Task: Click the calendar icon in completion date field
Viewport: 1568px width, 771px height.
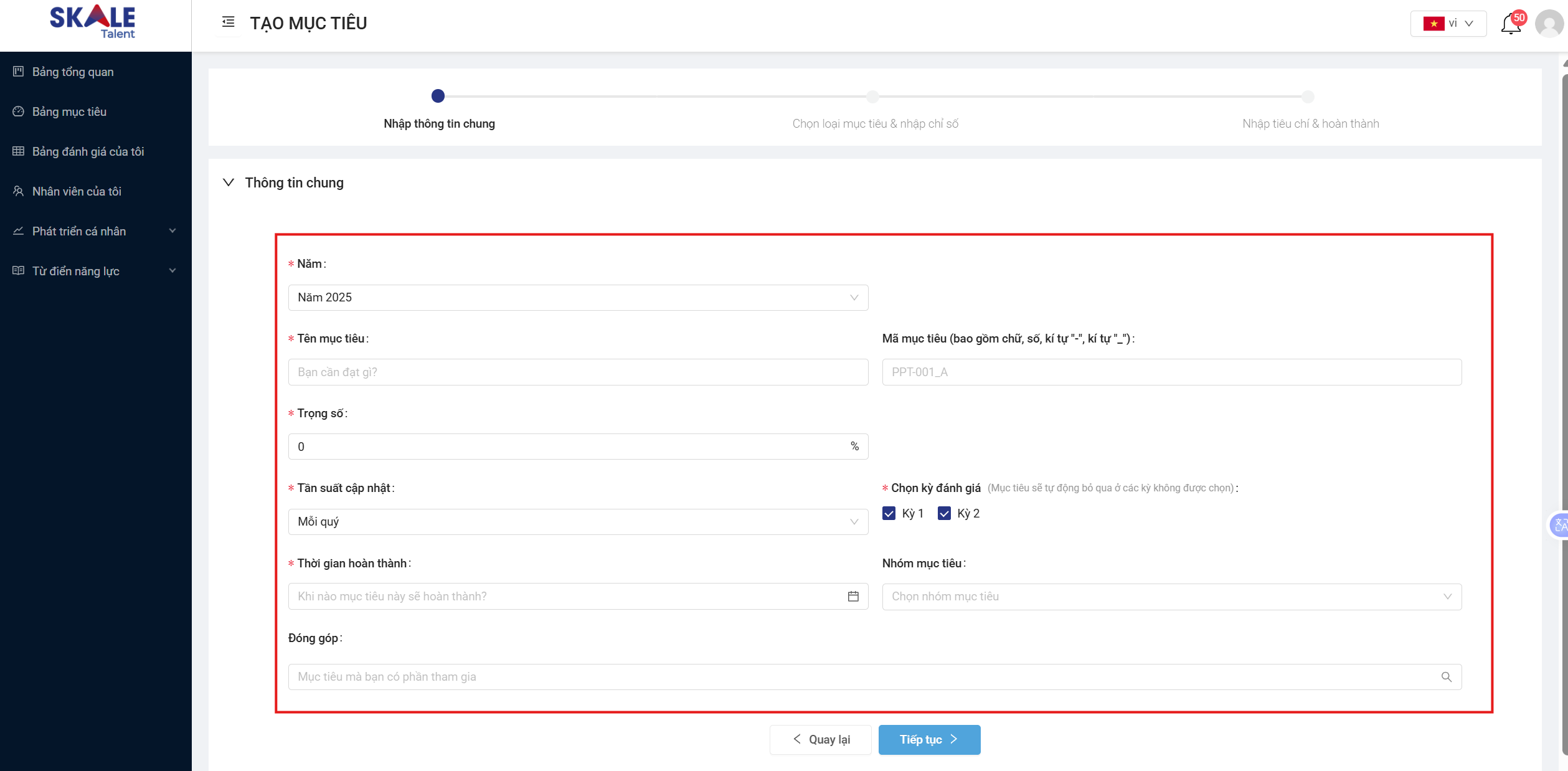Action: [x=853, y=597]
